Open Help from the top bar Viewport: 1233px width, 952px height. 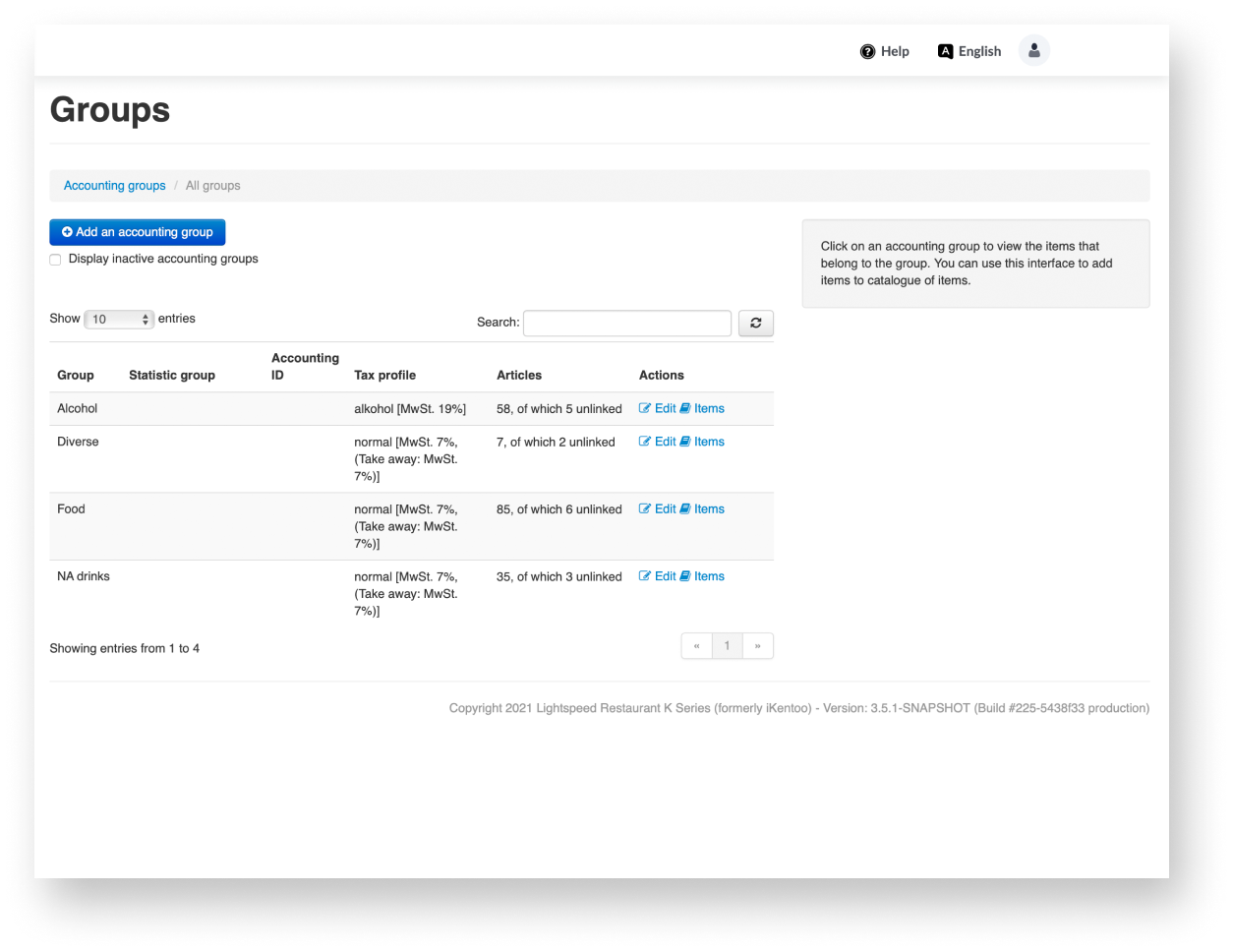(884, 51)
